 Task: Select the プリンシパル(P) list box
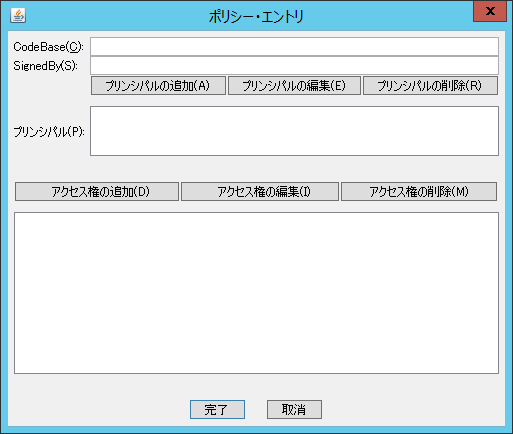click(x=294, y=131)
